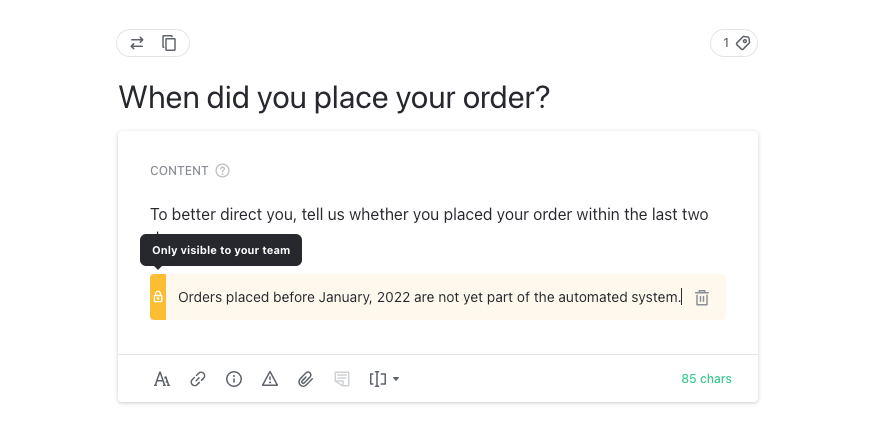Click the 'Only visible to your team' tooltip
This screenshot has height=421, width=870.
pos(221,250)
